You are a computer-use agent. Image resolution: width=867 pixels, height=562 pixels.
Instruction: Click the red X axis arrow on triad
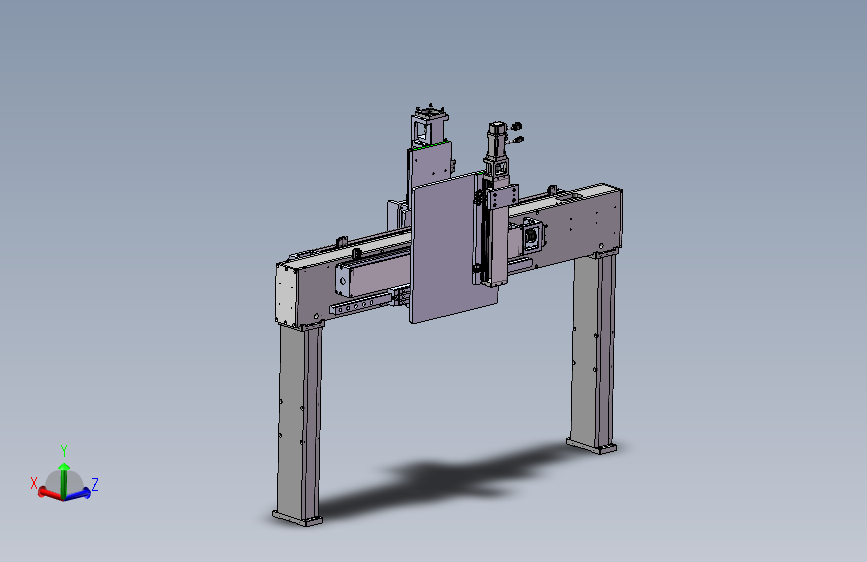tap(50, 493)
